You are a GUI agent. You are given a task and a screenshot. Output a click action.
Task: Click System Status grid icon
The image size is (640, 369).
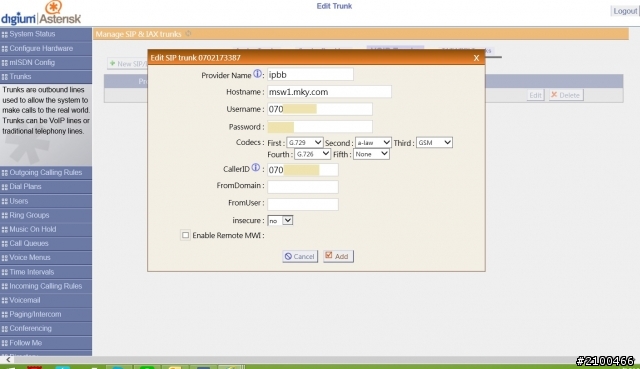click(x=4, y=34)
